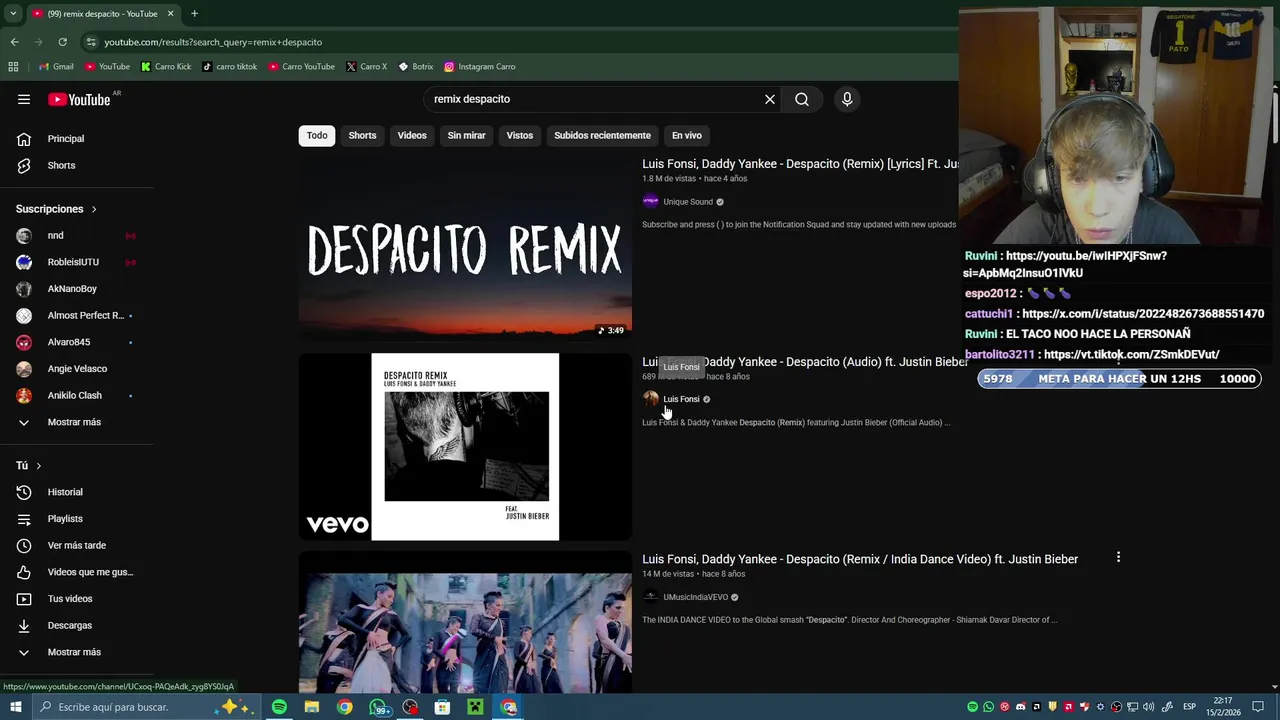This screenshot has height=720, width=1280.
Task: Open the Angie Velasco subscription channel
Action: tap(77, 369)
